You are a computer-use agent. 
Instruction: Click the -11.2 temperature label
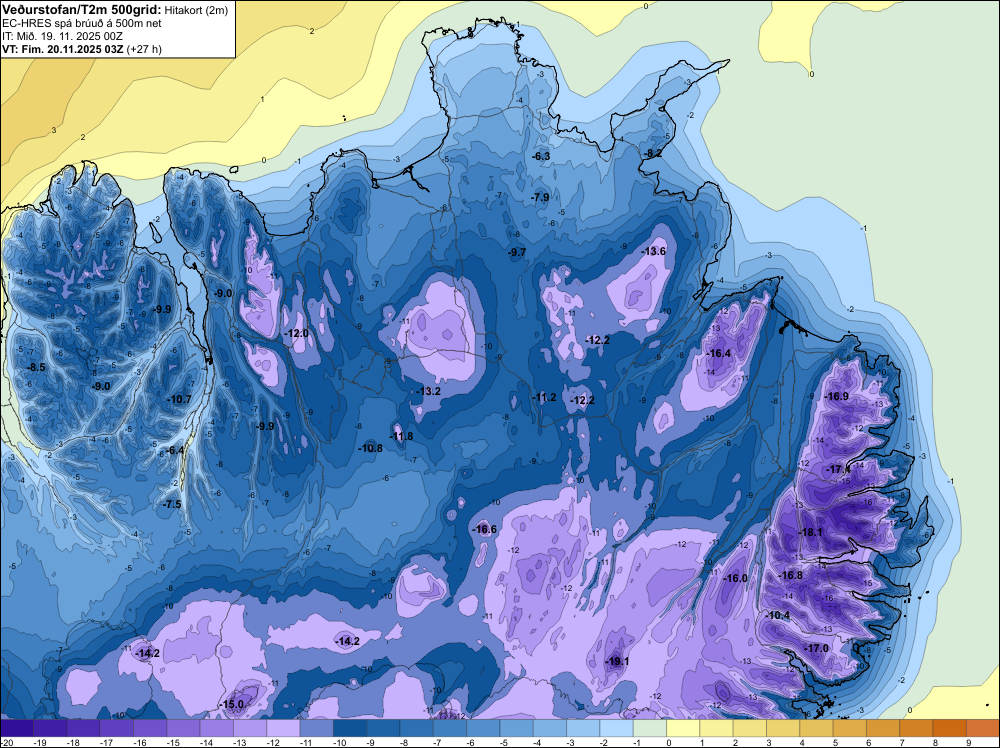544,397
